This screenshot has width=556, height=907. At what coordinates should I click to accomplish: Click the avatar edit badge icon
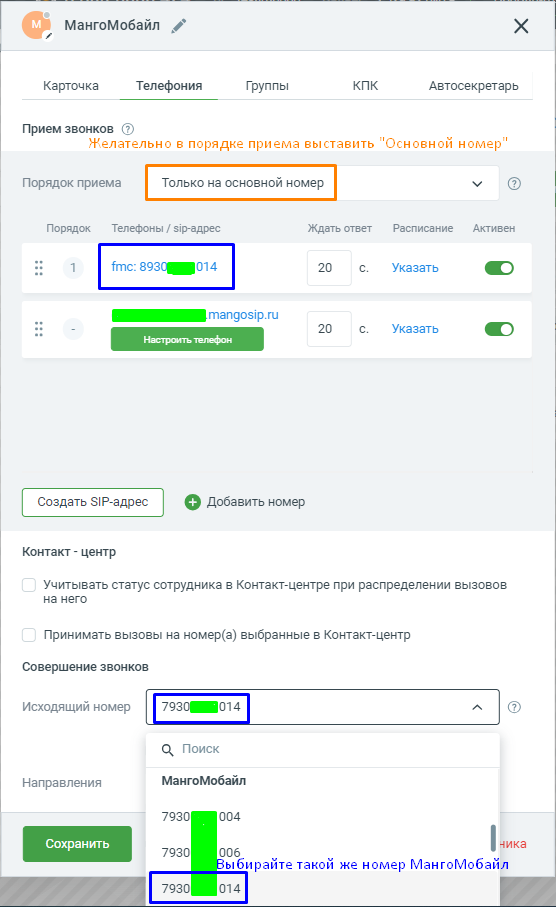pos(49,36)
